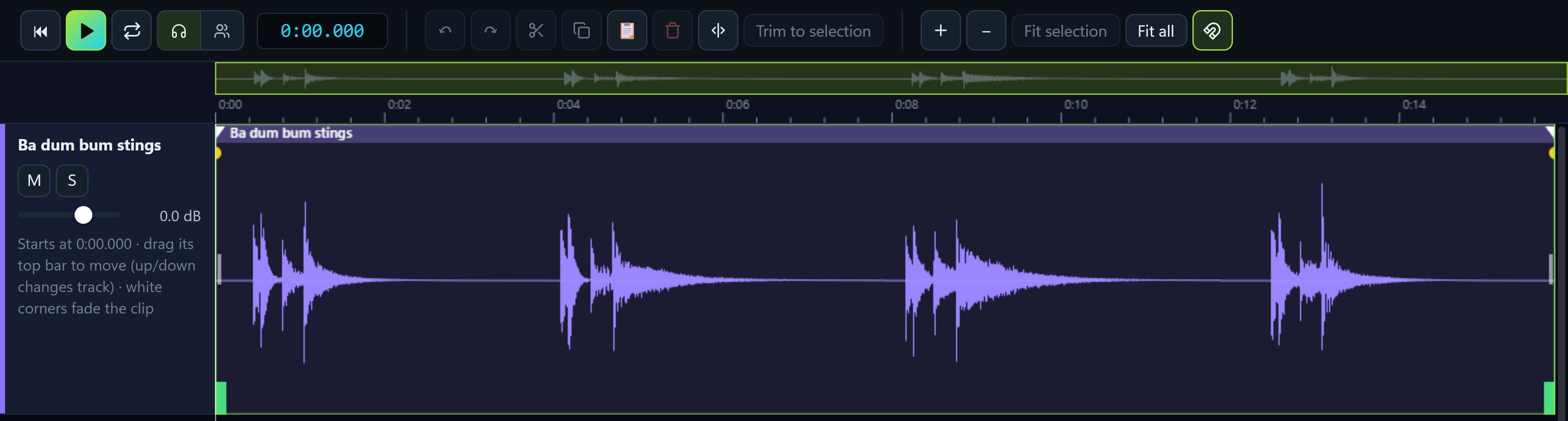The image size is (1568, 421).
Task: Zoom out with the minus button
Action: tap(986, 30)
